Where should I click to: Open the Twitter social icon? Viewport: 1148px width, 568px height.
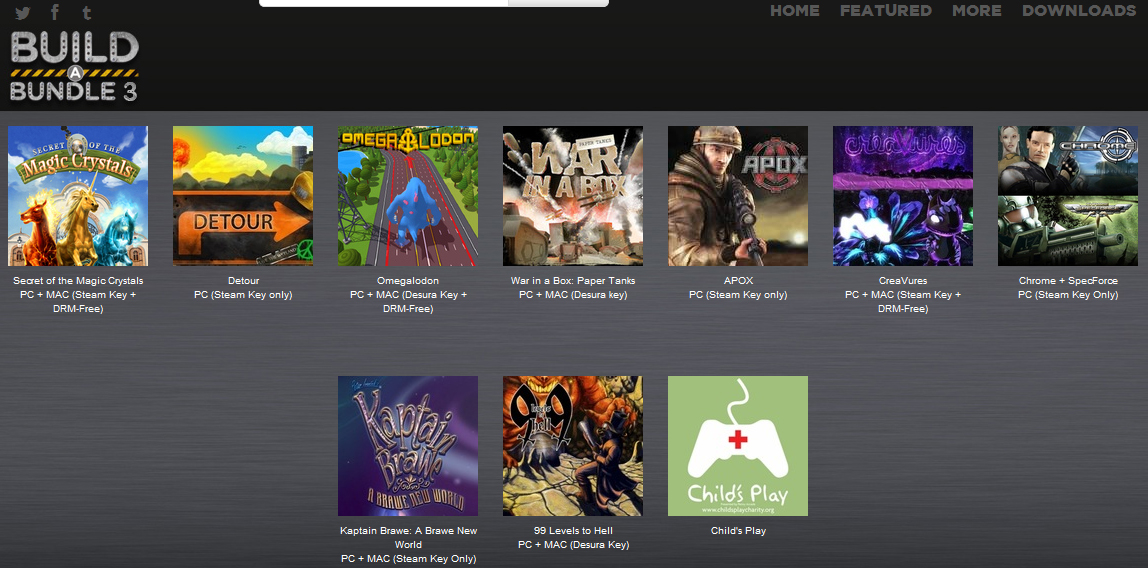point(23,12)
